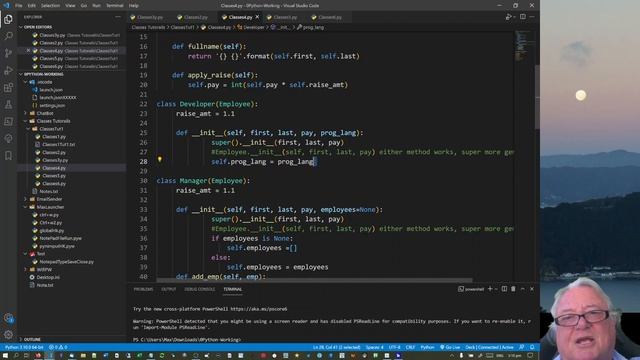Run Python file using the play icon
640x360 pixels.
(508, 17)
